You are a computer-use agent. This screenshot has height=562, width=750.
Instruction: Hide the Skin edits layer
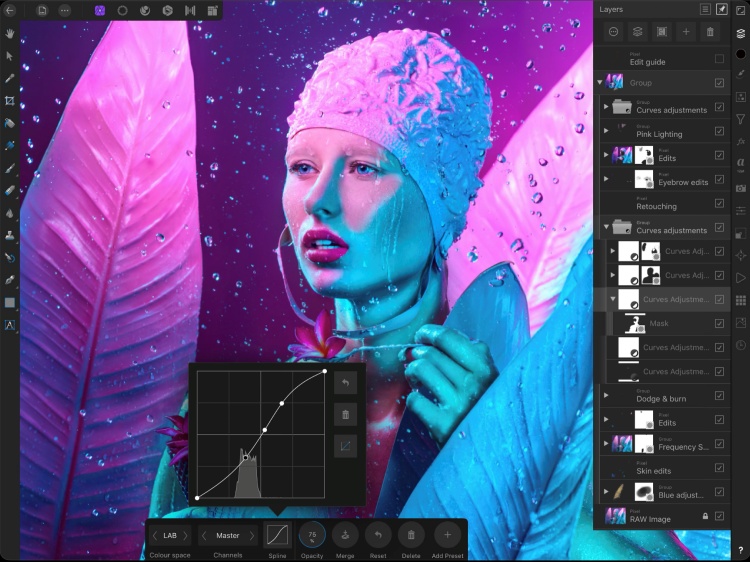point(719,468)
